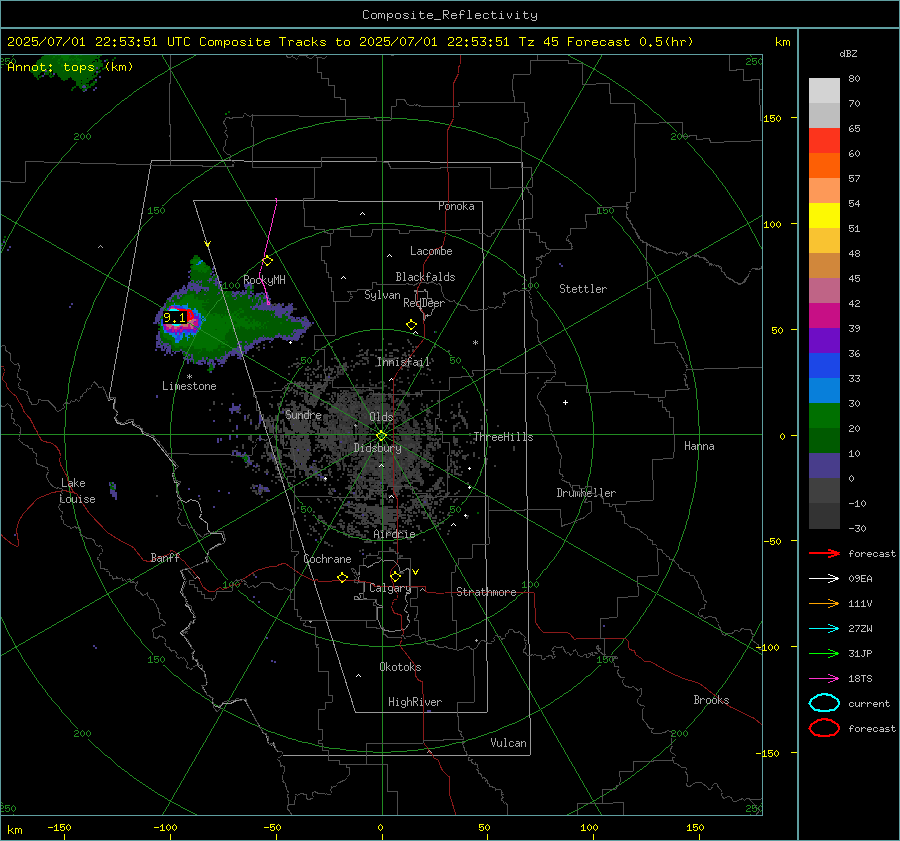The width and height of the screenshot is (900, 841).
Task: Click the Cochrane city label
Action: (327, 559)
